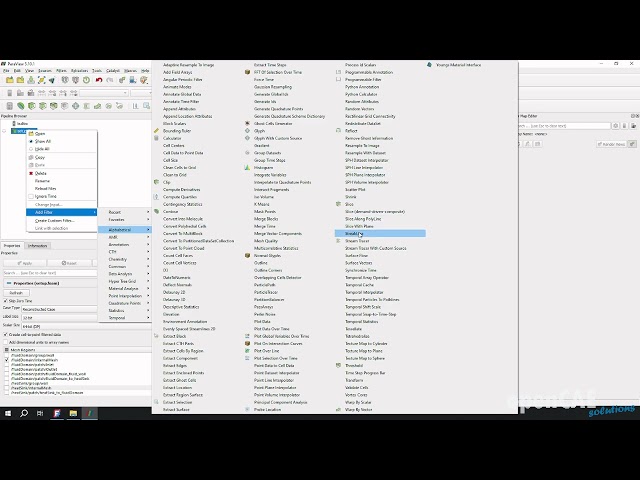Screen dimensions: 640x480
Task: Open the Sources menu in menu bar
Action: point(45,71)
